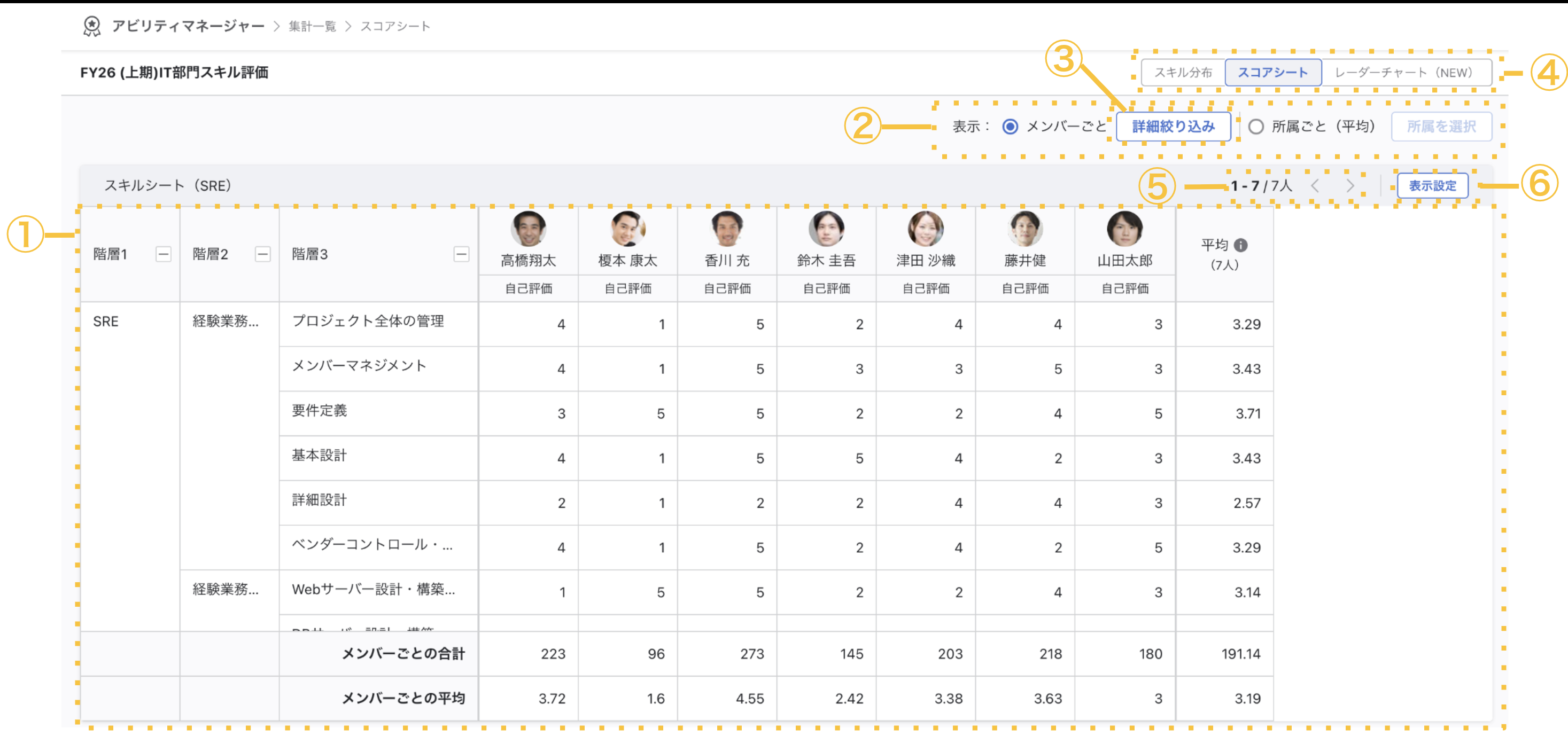The image size is (1568, 736).
Task: Go to next page of members
Action: pyautogui.click(x=1350, y=185)
